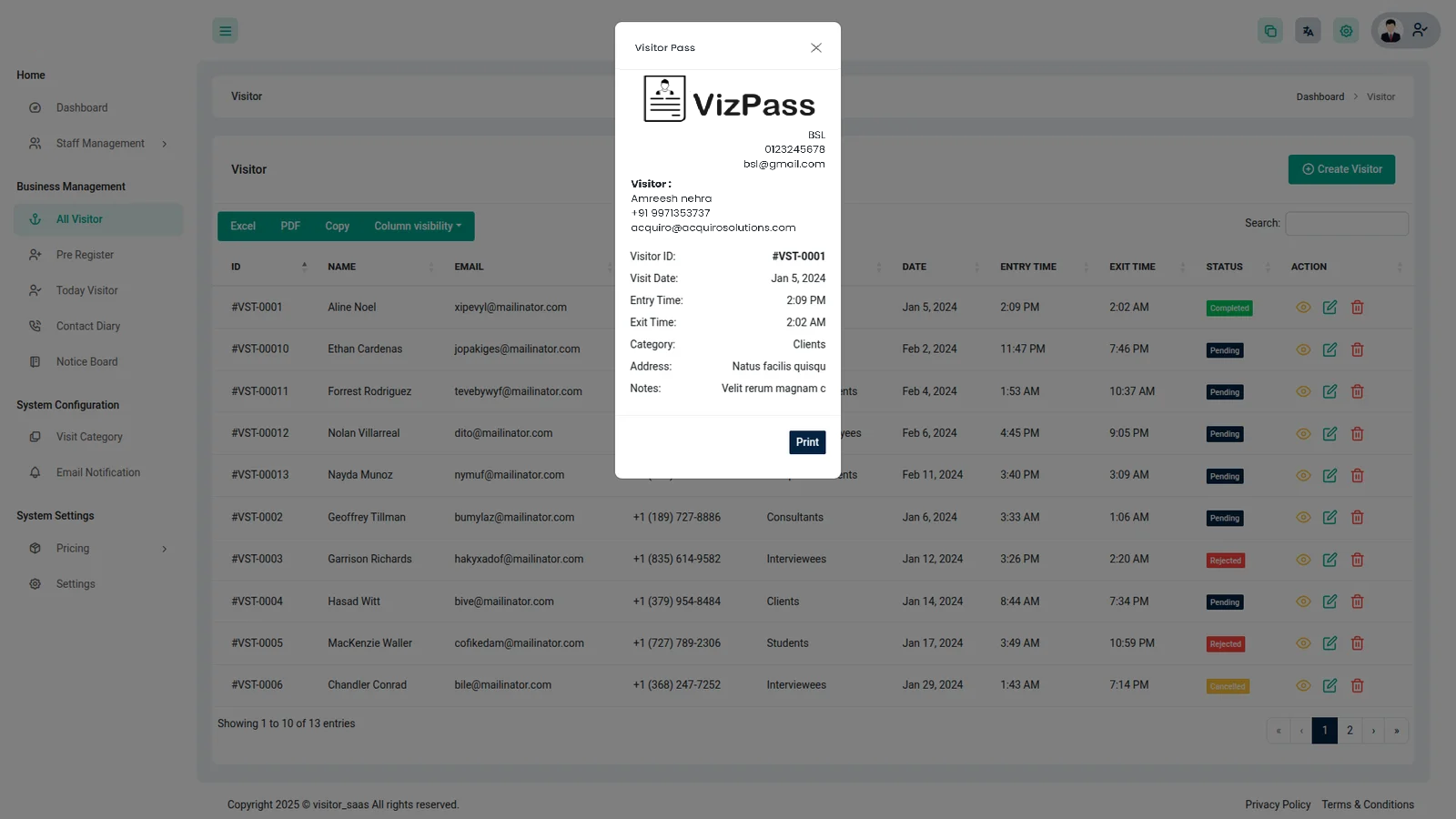Viewport: 1456px width, 819px height.
Task: Print the visitor pass
Action: pyautogui.click(x=806, y=442)
